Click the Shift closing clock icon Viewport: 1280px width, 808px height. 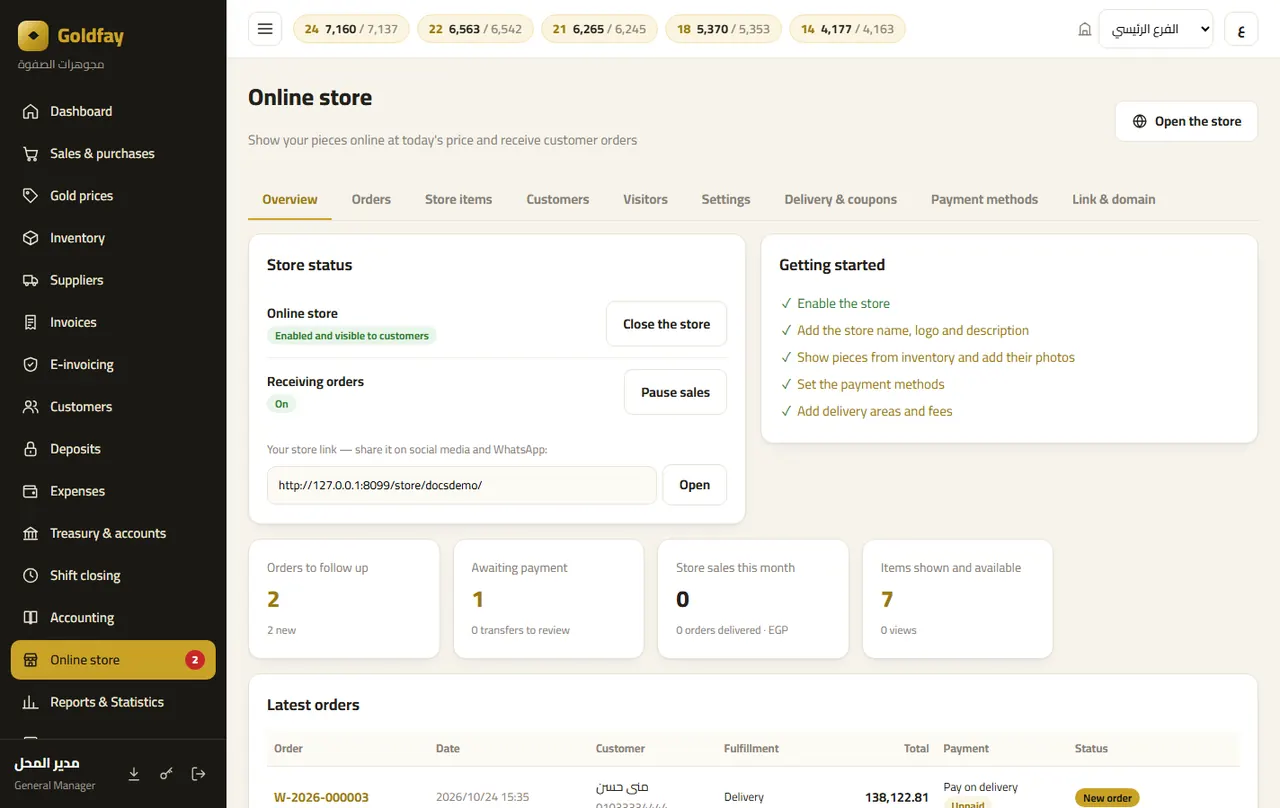point(31,576)
